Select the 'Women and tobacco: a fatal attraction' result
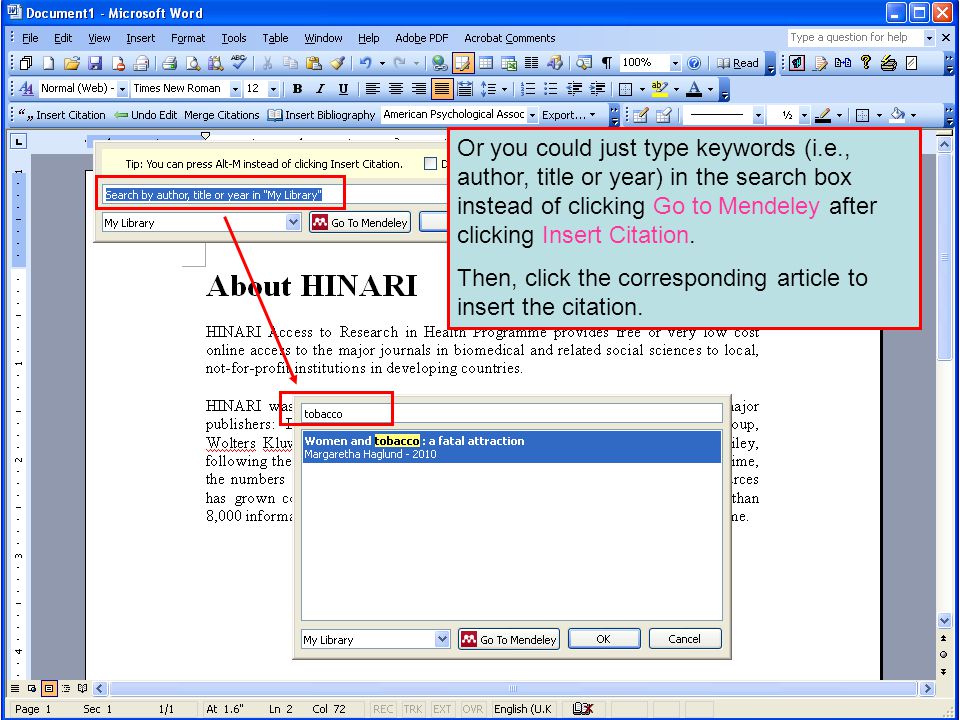The width and height of the screenshot is (960, 720). point(512,447)
